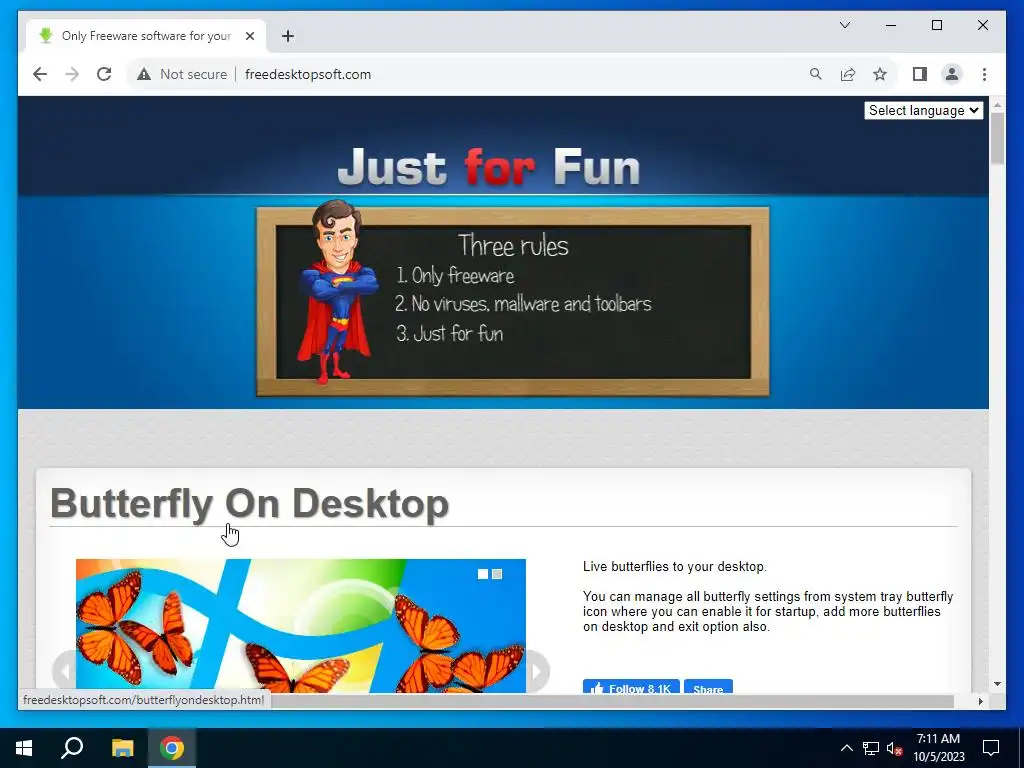Select the second slideshow indicator dot
Viewport: 1024px width, 768px height.
click(x=497, y=574)
